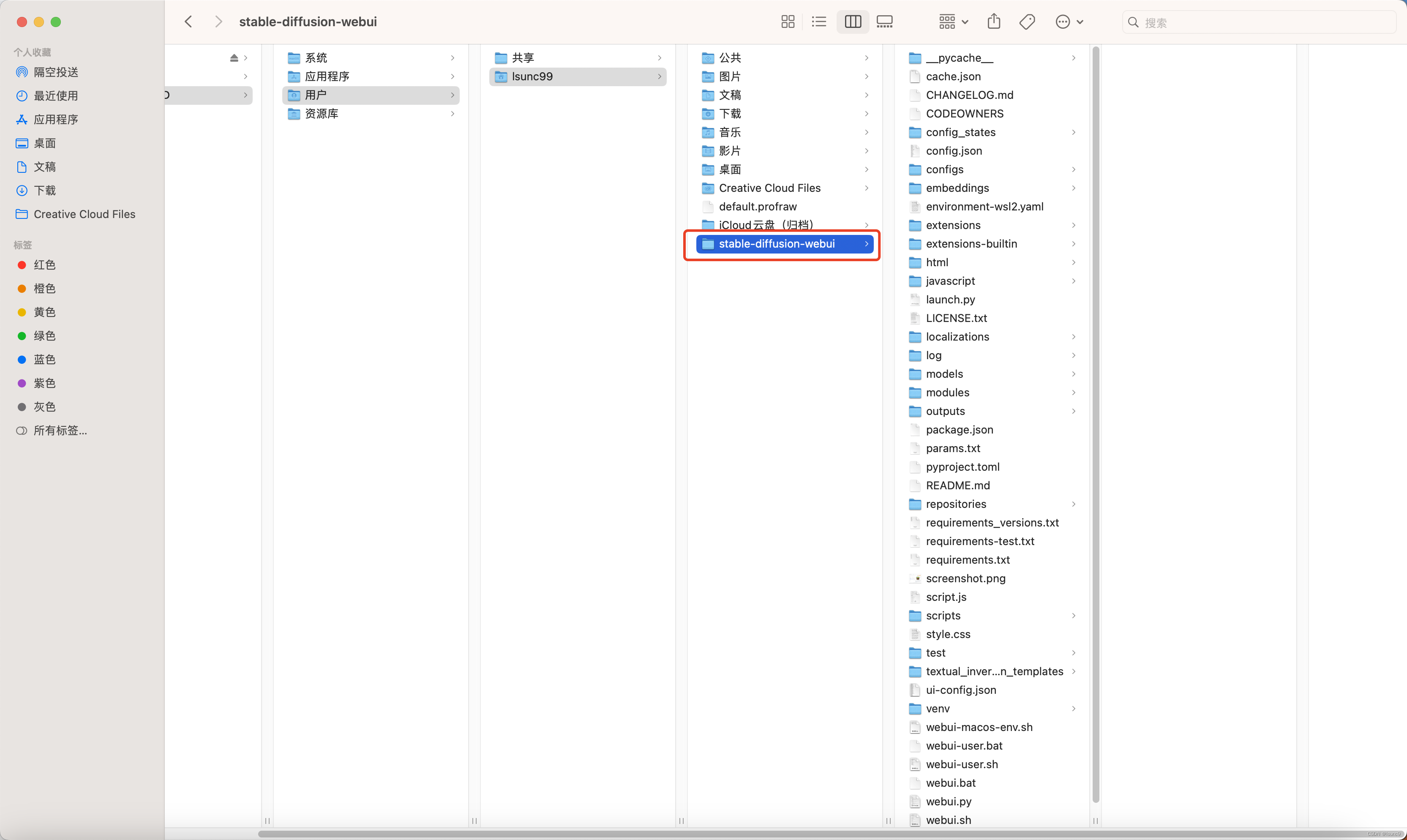This screenshot has width=1407, height=840.
Task: Click the Share icon in toolbar
Action: point(994,22)
